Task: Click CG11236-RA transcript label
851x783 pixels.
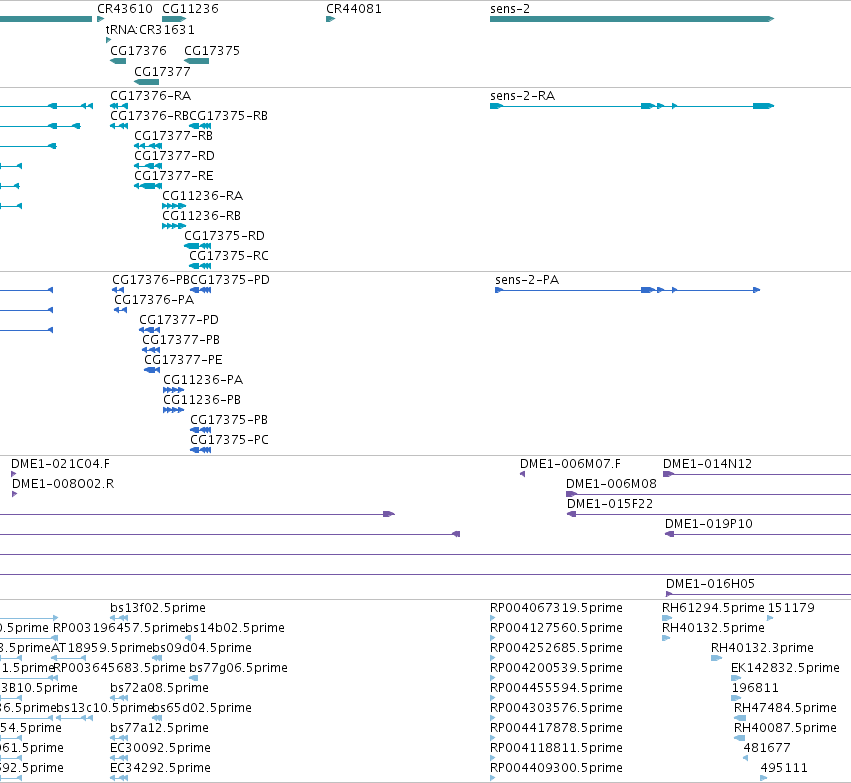Action: pos(202,196)
